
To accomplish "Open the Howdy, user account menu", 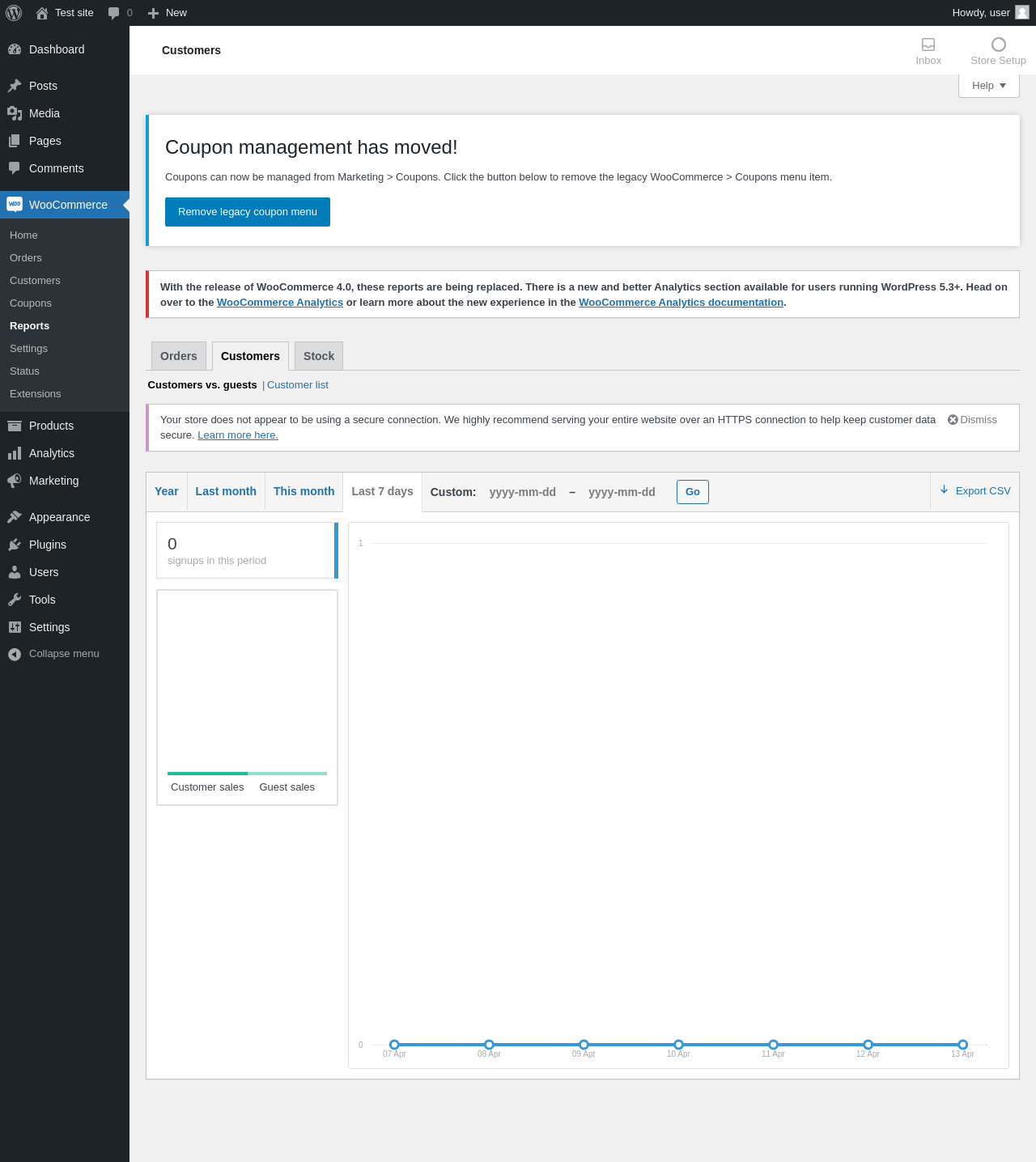I will 989,13.
